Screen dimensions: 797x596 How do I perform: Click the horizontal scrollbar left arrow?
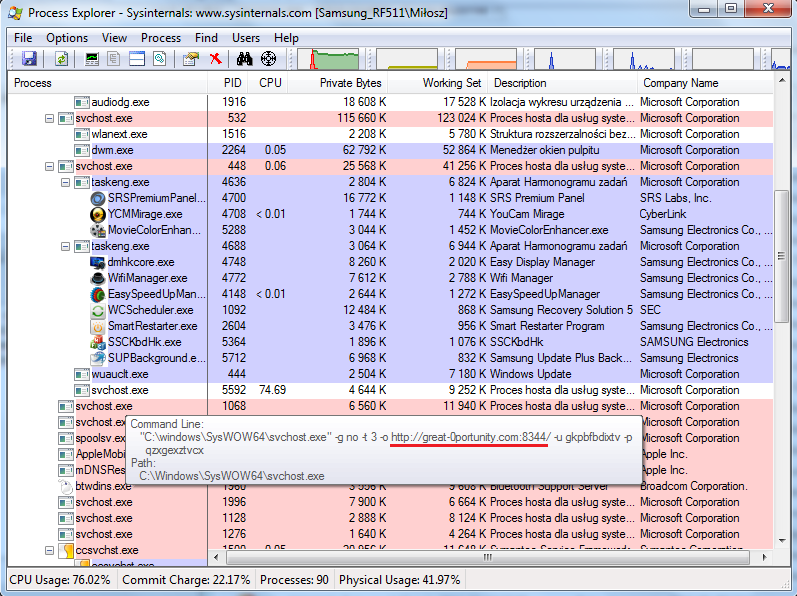(217, 557)
